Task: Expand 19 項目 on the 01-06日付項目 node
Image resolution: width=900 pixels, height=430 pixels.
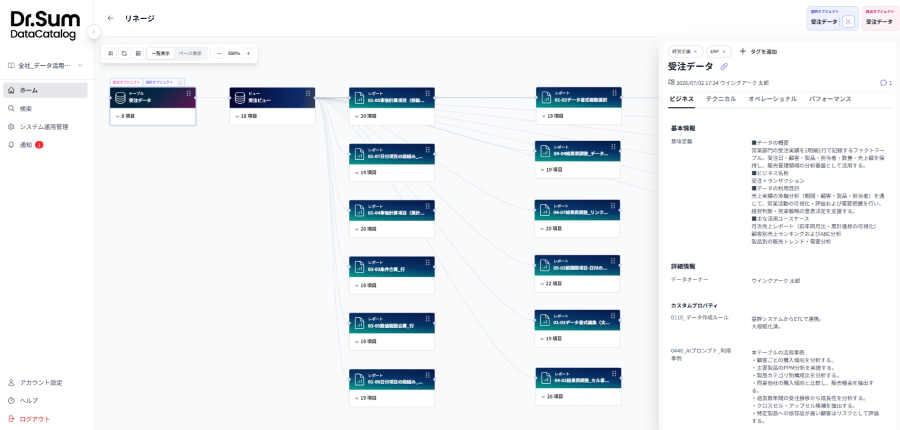Action: tap(368, 397)
